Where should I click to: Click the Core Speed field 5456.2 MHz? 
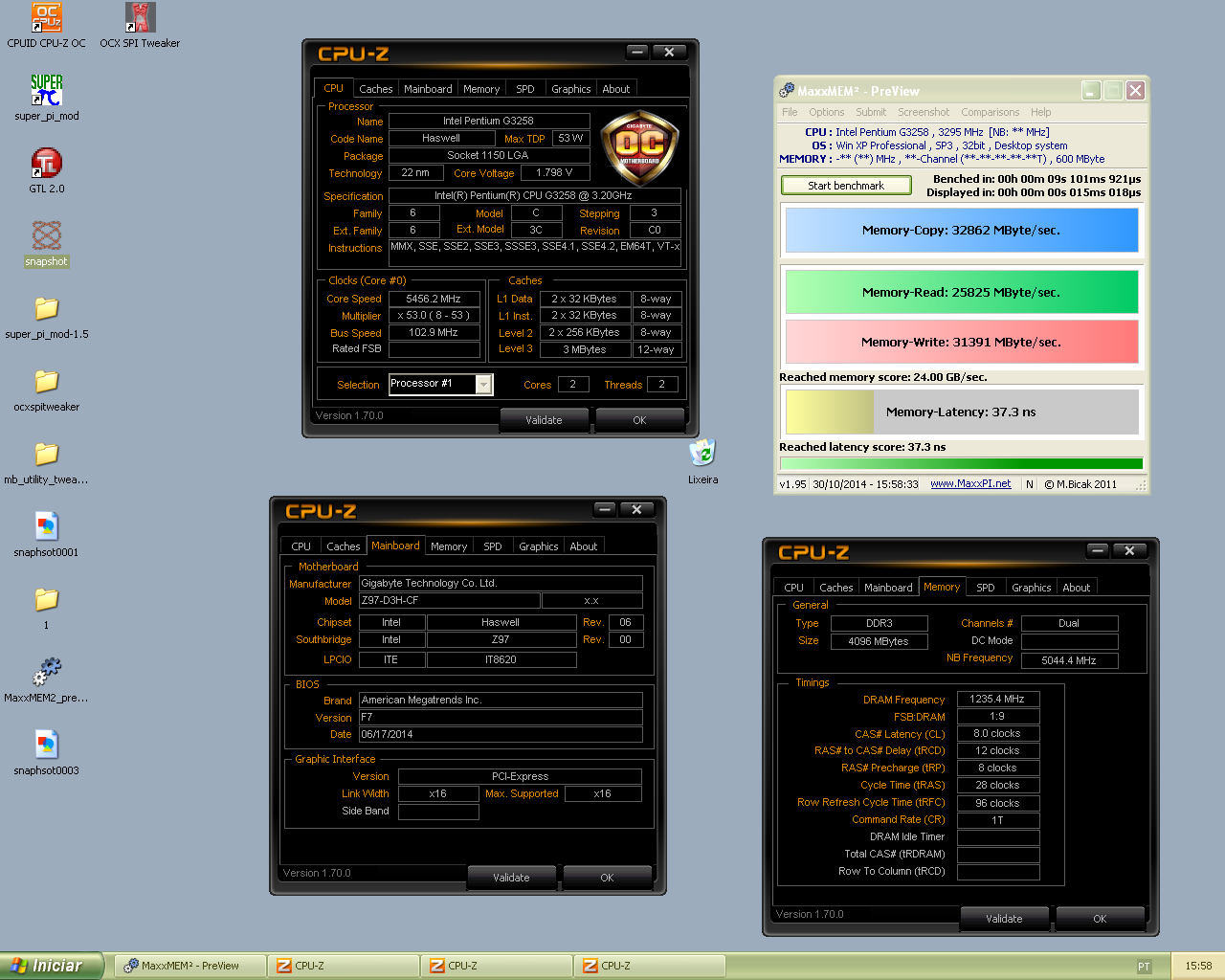[x=434, y=299]
